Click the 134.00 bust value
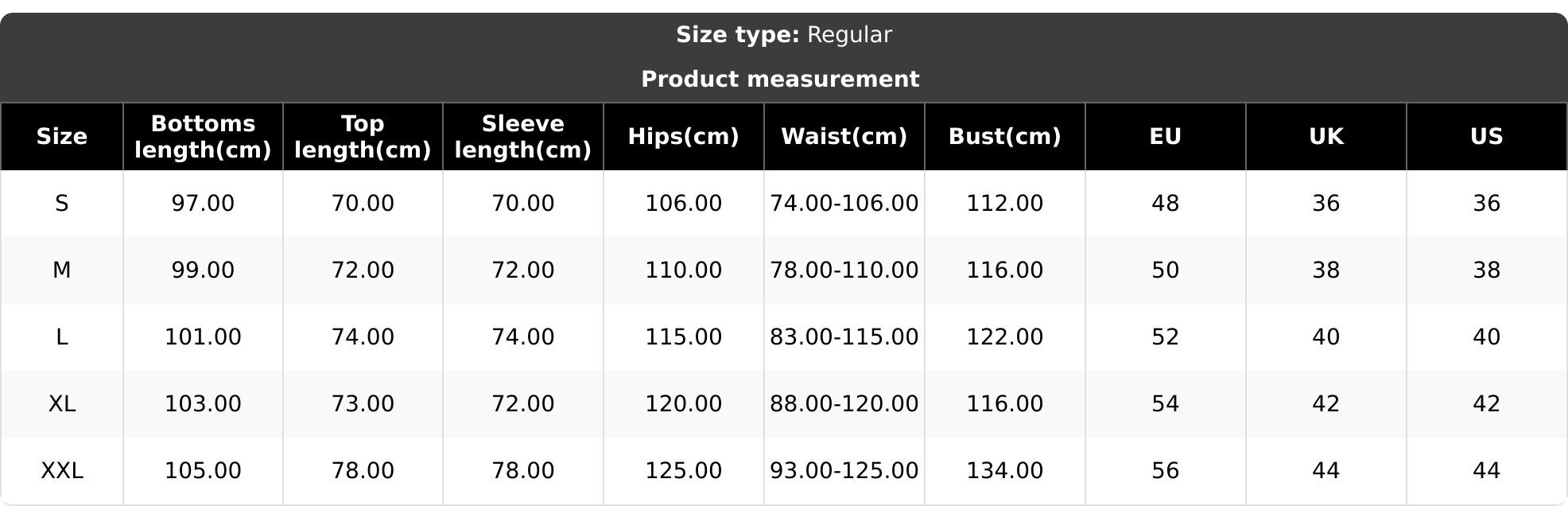Viewport: 1568px width, 506px height. click(1005, 471)
